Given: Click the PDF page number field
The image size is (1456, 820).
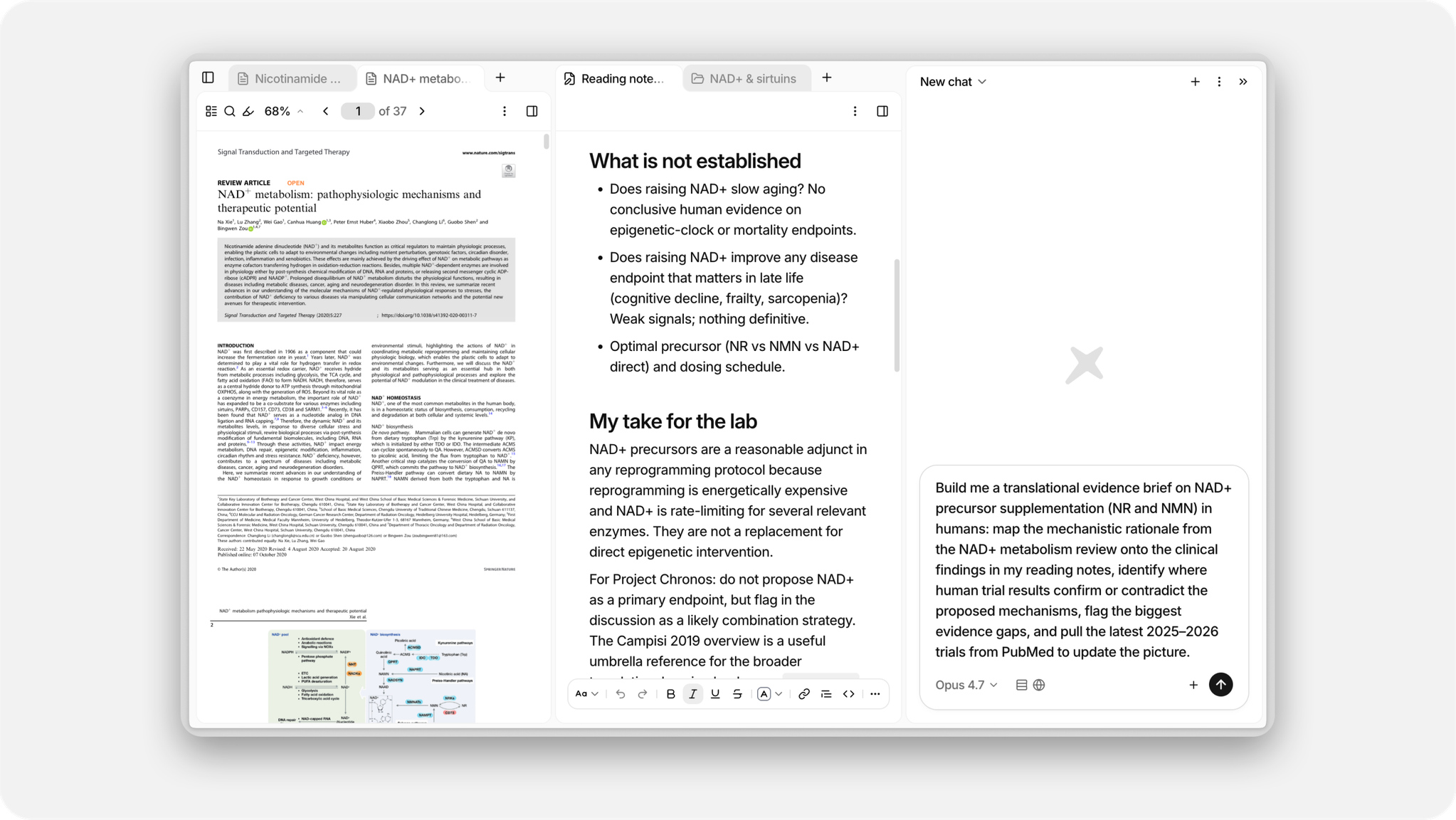Looking at the screenshot, I should (358, 111).
